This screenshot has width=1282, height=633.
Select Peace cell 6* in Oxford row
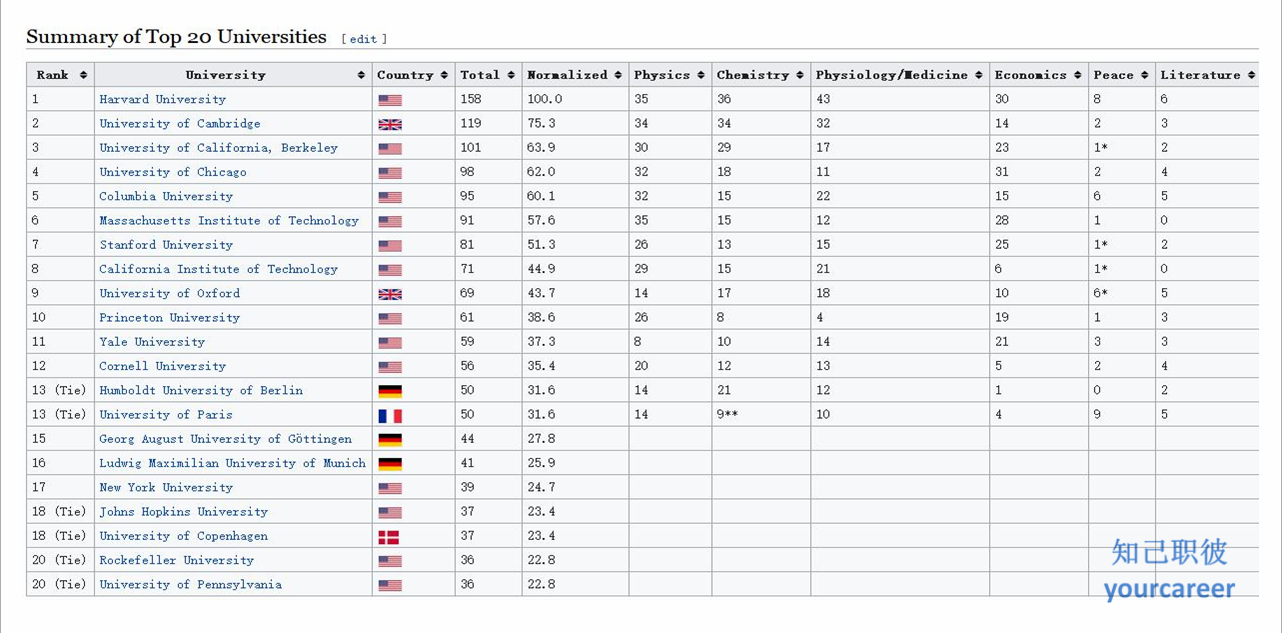[1101, 293]
